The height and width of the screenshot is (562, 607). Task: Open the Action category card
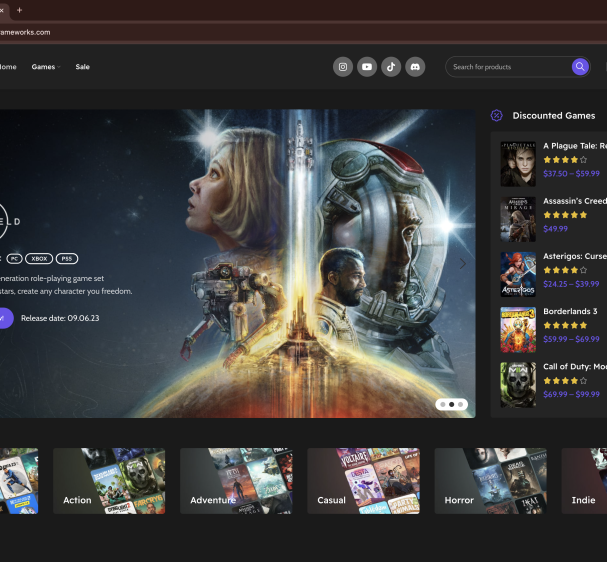point(109,481)
